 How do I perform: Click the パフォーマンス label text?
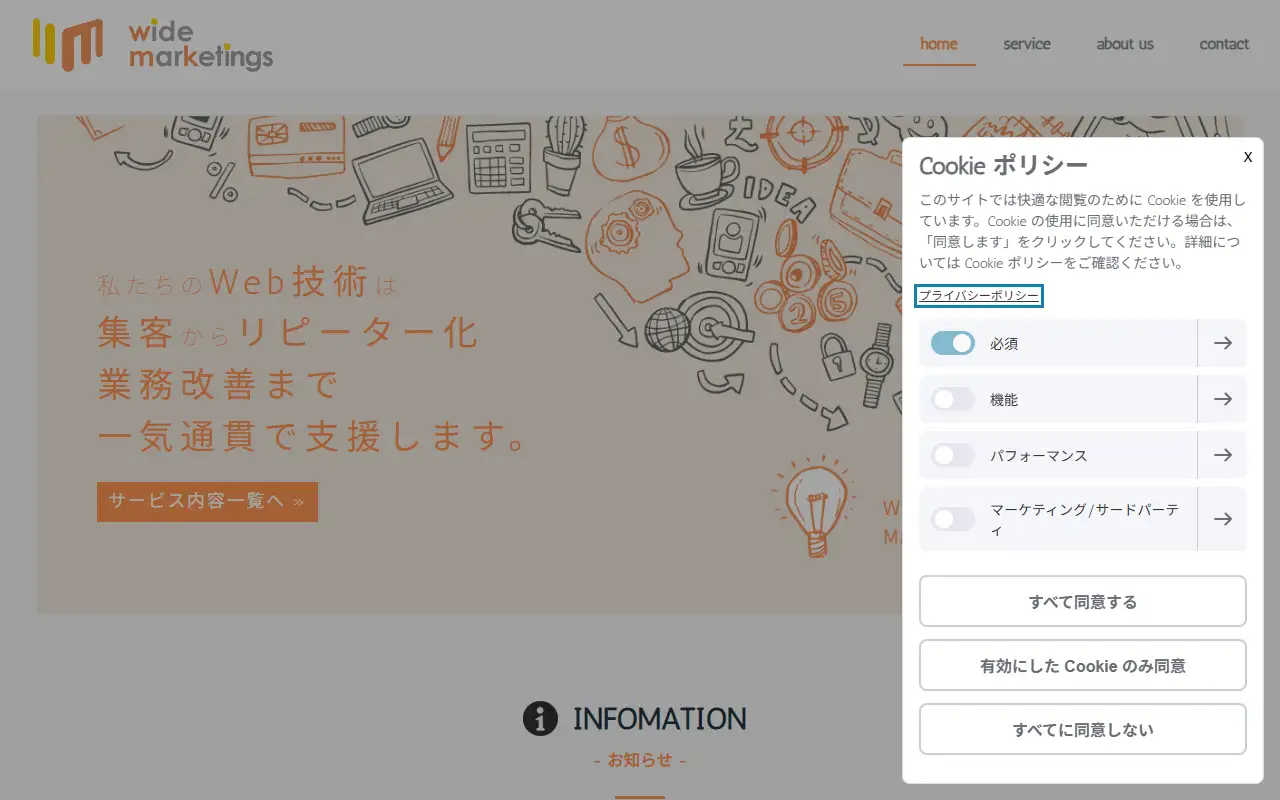[x=1038, y=455]
